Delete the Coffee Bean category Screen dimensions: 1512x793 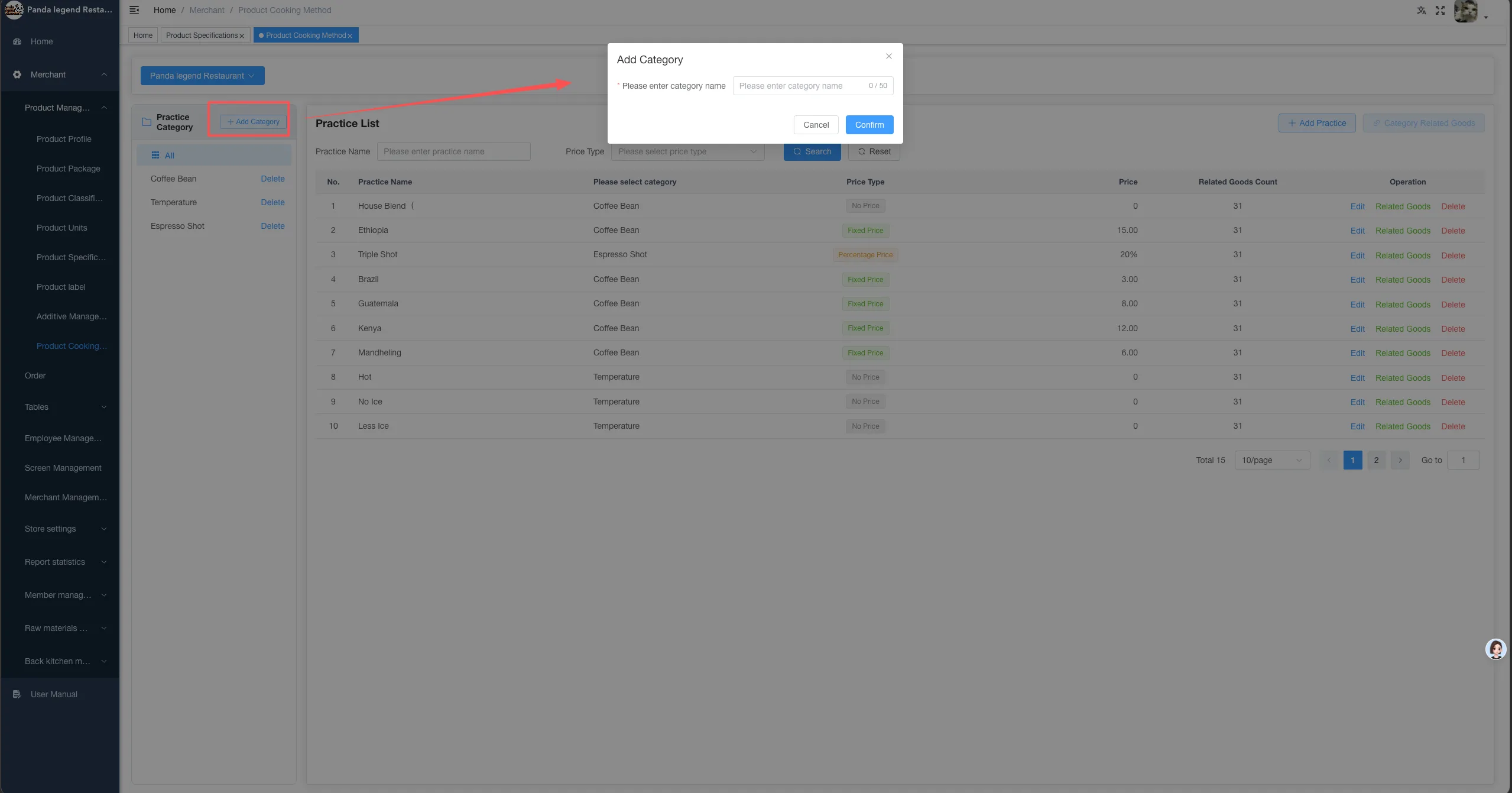272,179
